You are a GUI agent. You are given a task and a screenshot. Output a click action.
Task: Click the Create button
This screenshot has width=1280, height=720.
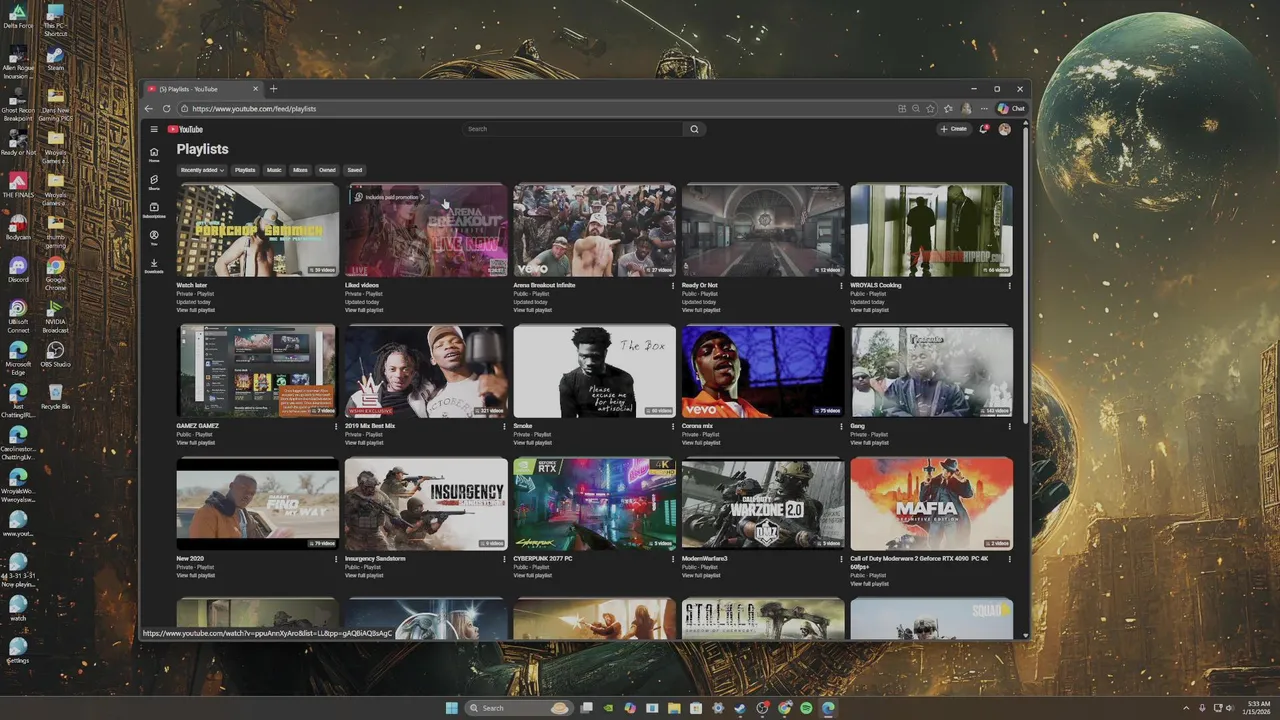pyautogui.click(x=954, y=129)
